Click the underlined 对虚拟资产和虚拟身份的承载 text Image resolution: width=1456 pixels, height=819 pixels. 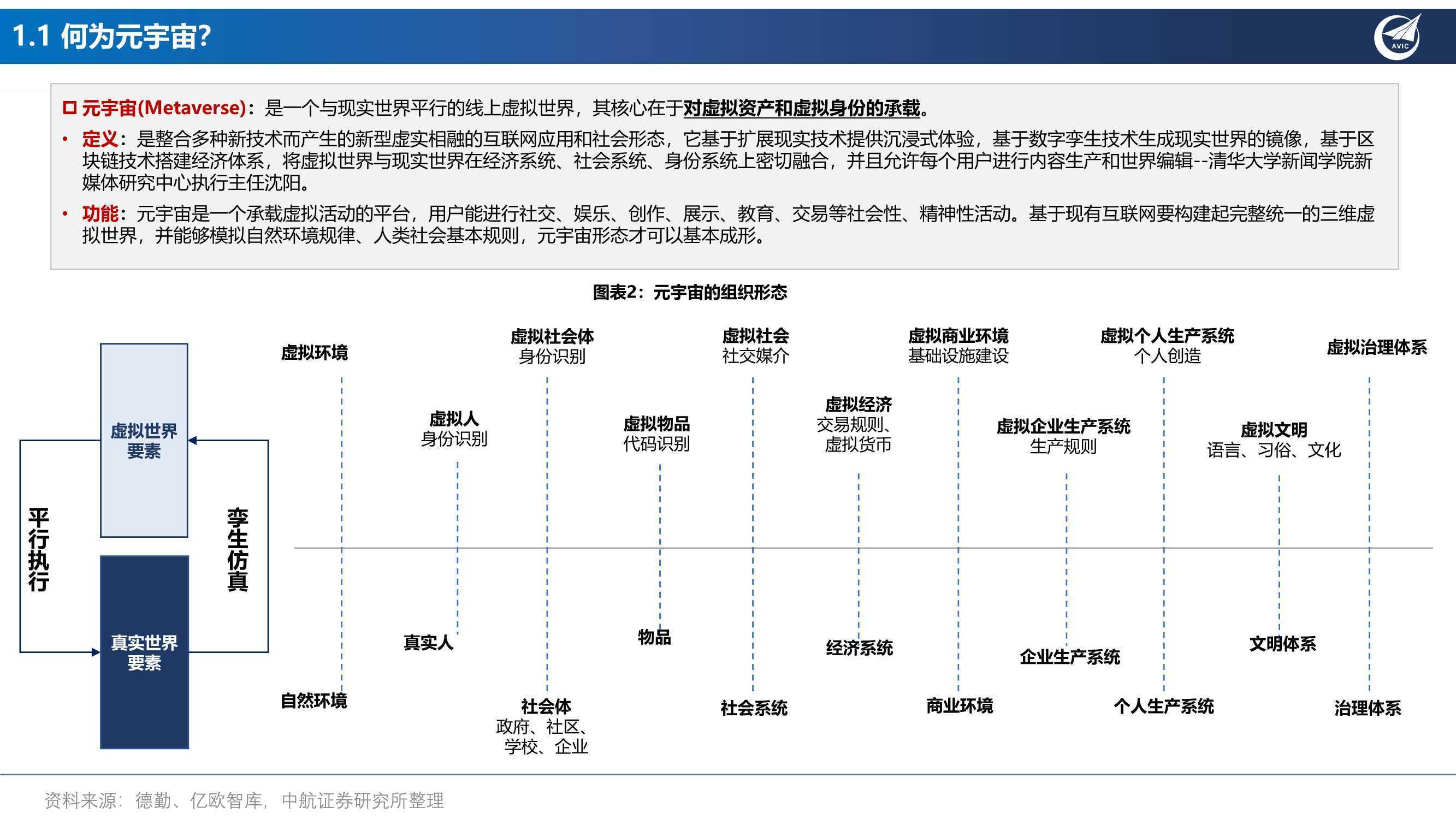click(802, 108)
